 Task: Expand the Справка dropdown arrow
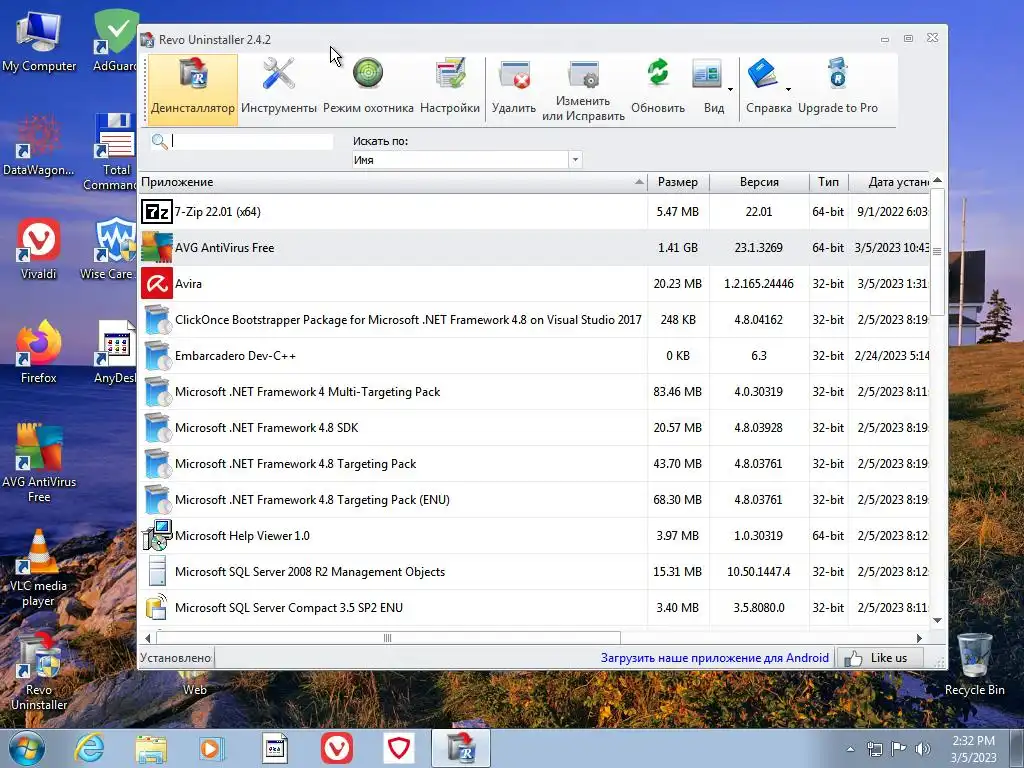[788, 89]
